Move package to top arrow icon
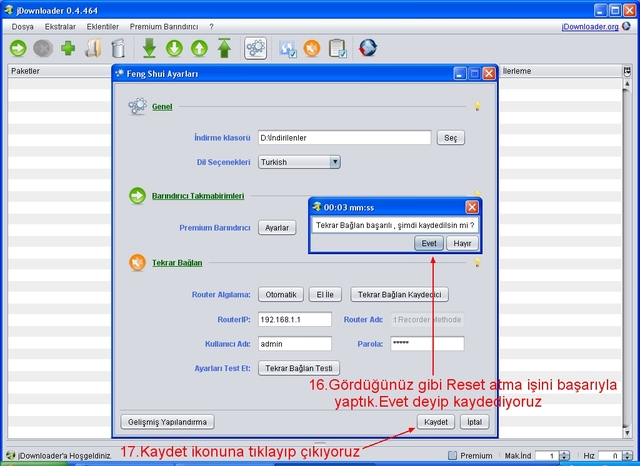The image size is (640, 466). pos(224,48)
